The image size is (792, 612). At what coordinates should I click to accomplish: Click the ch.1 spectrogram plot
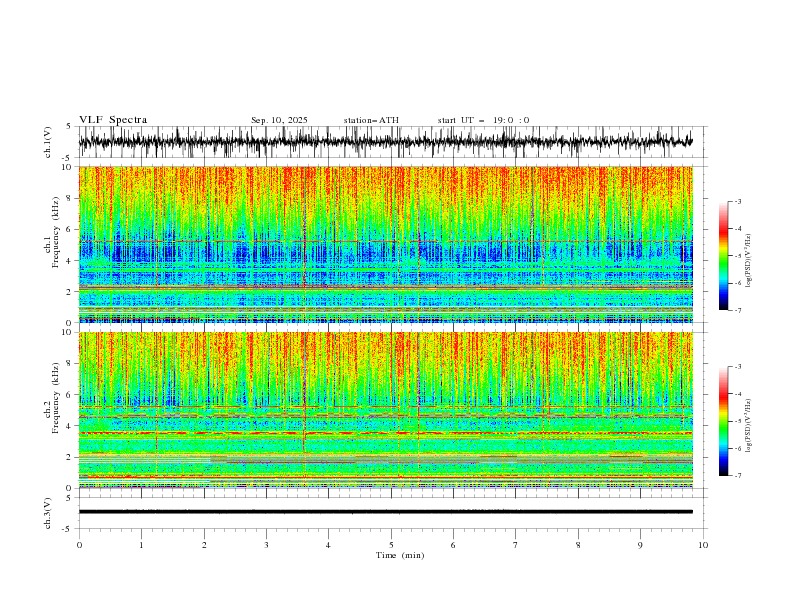(386, 244)
